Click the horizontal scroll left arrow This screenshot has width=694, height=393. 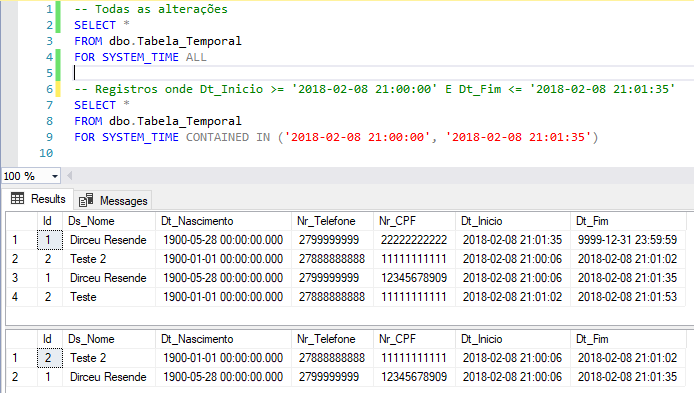(69, 176)
